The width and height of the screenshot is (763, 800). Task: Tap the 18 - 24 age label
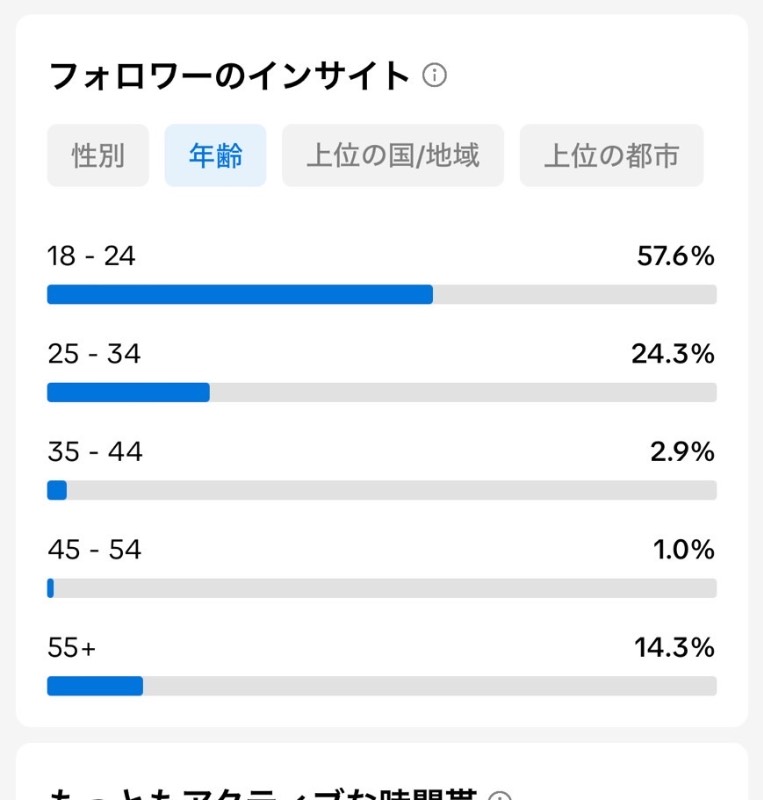(91, 256)
